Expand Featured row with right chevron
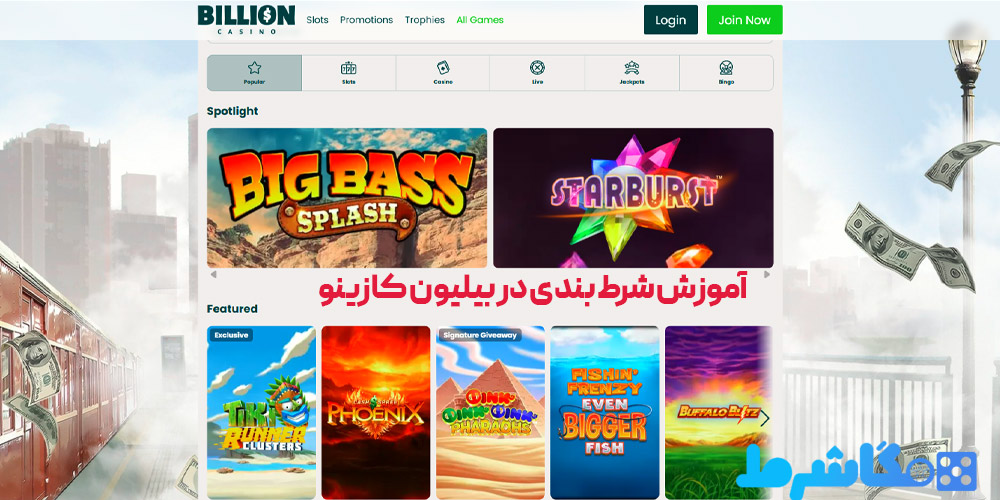The image size is (1000, 500). click(x=765, y=418)
